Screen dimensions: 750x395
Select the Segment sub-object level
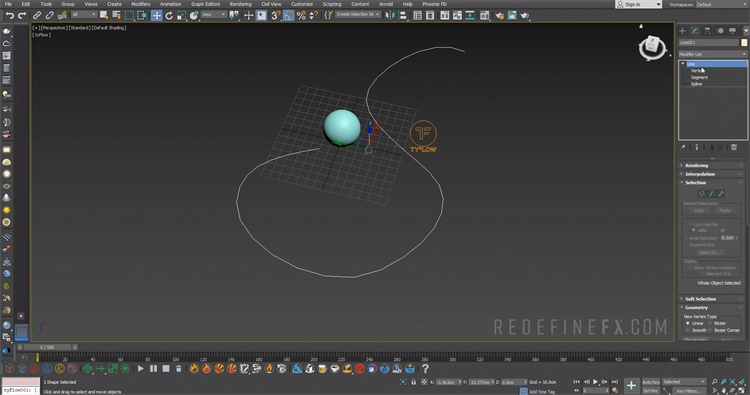[699, 77]
